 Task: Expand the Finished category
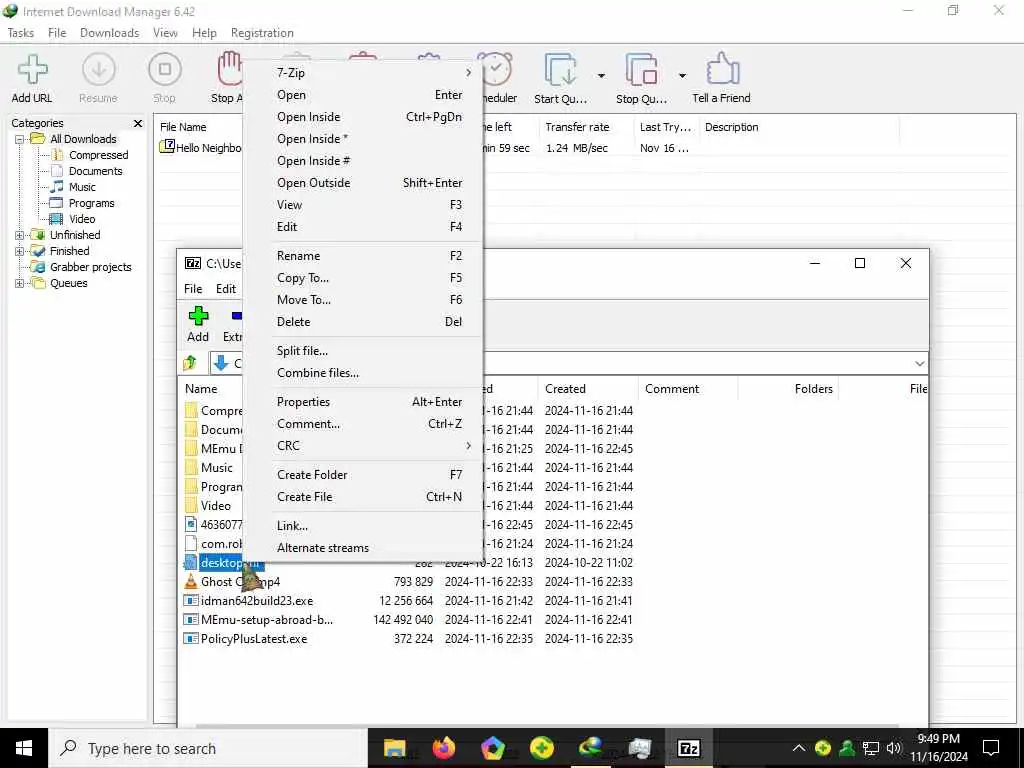[x=20, y=251]
